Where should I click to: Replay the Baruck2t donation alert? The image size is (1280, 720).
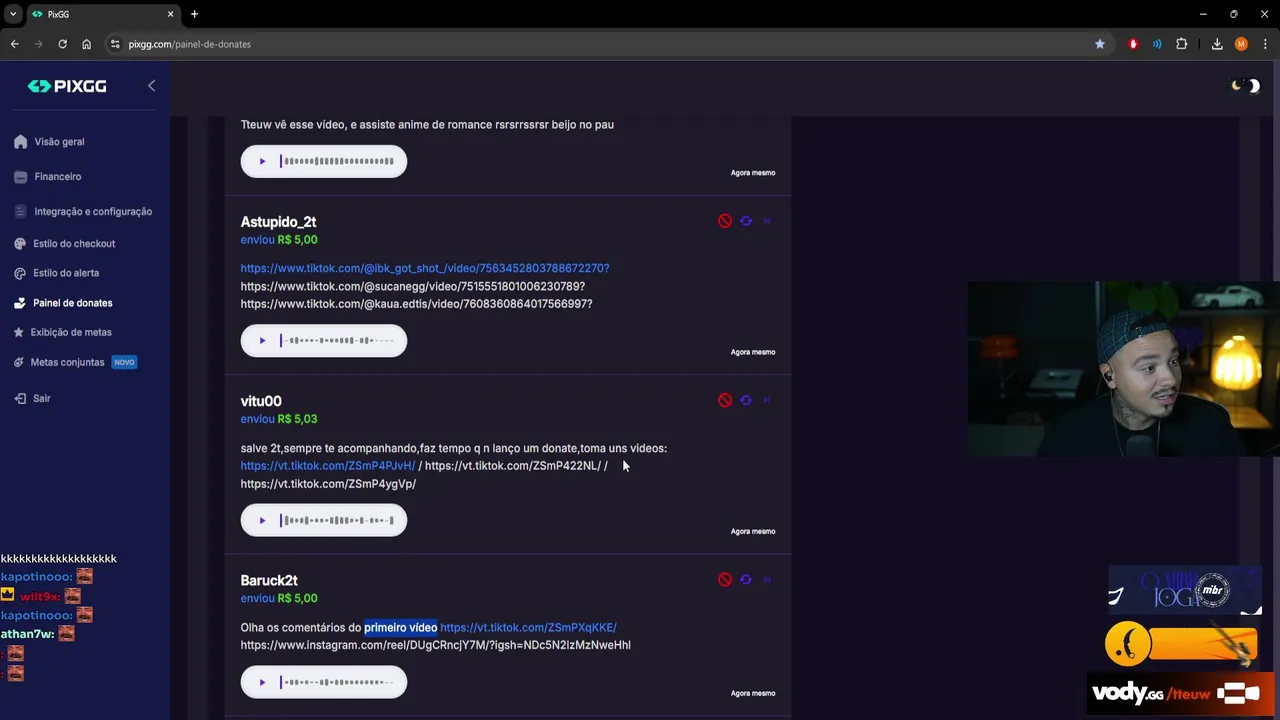click(746, 579)
